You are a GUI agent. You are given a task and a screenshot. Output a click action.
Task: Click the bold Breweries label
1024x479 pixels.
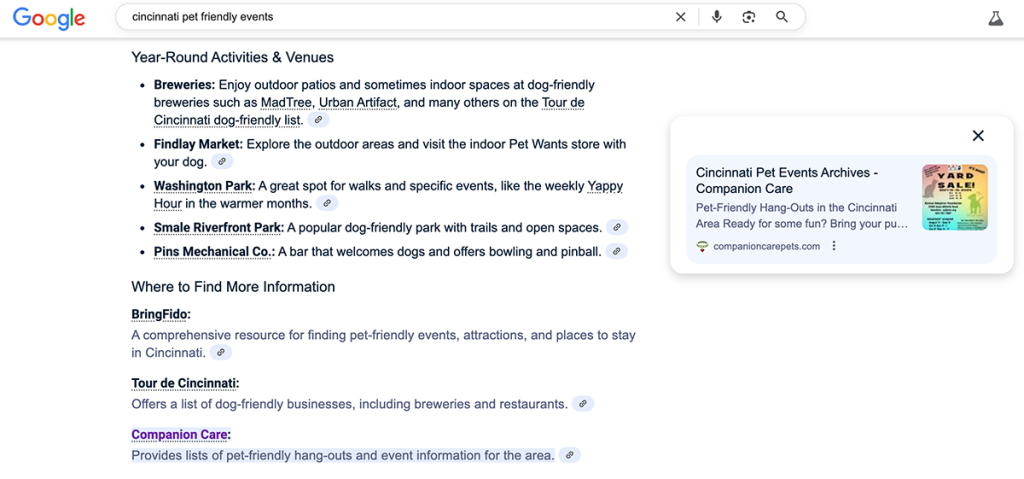pyautogui.click(x=184, y=85)
